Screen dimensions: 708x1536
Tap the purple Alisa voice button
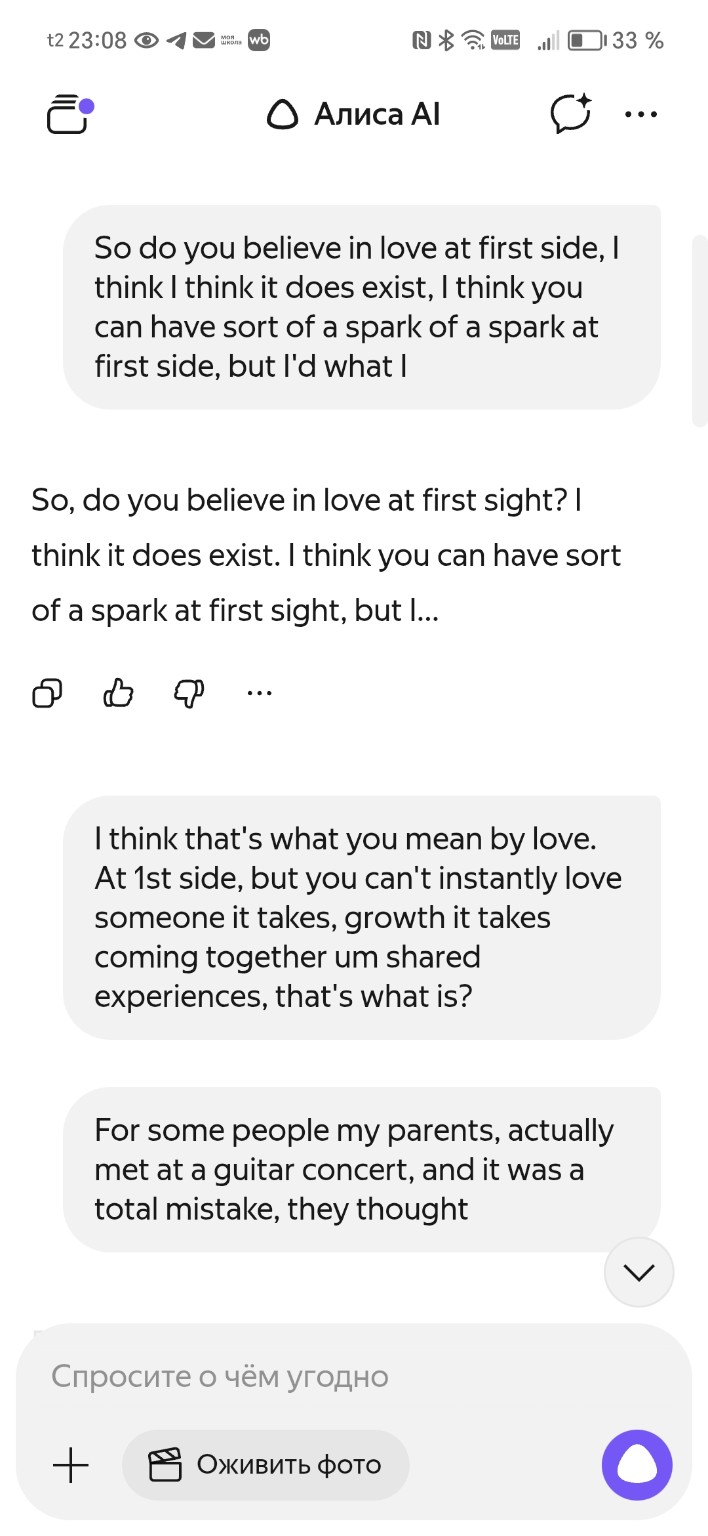pos(637,1466)
